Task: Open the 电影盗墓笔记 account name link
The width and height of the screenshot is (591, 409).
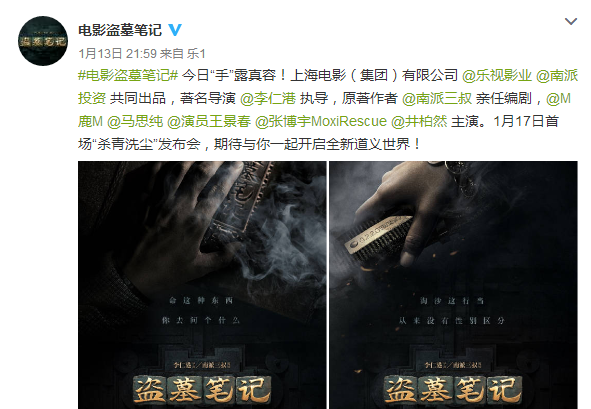Action: point(120,30)
